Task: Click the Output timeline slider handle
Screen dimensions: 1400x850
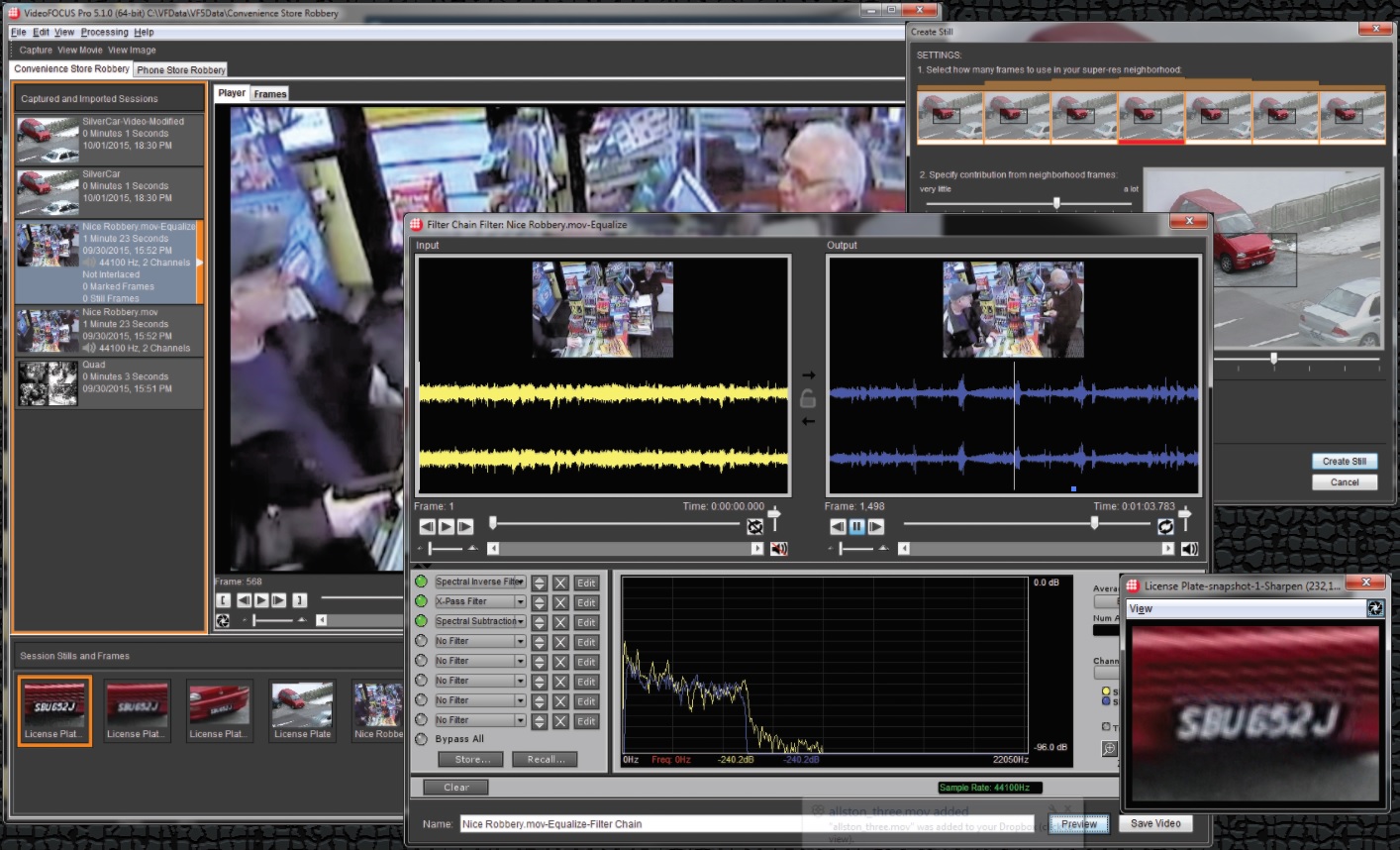Action: pos(1094,522)
